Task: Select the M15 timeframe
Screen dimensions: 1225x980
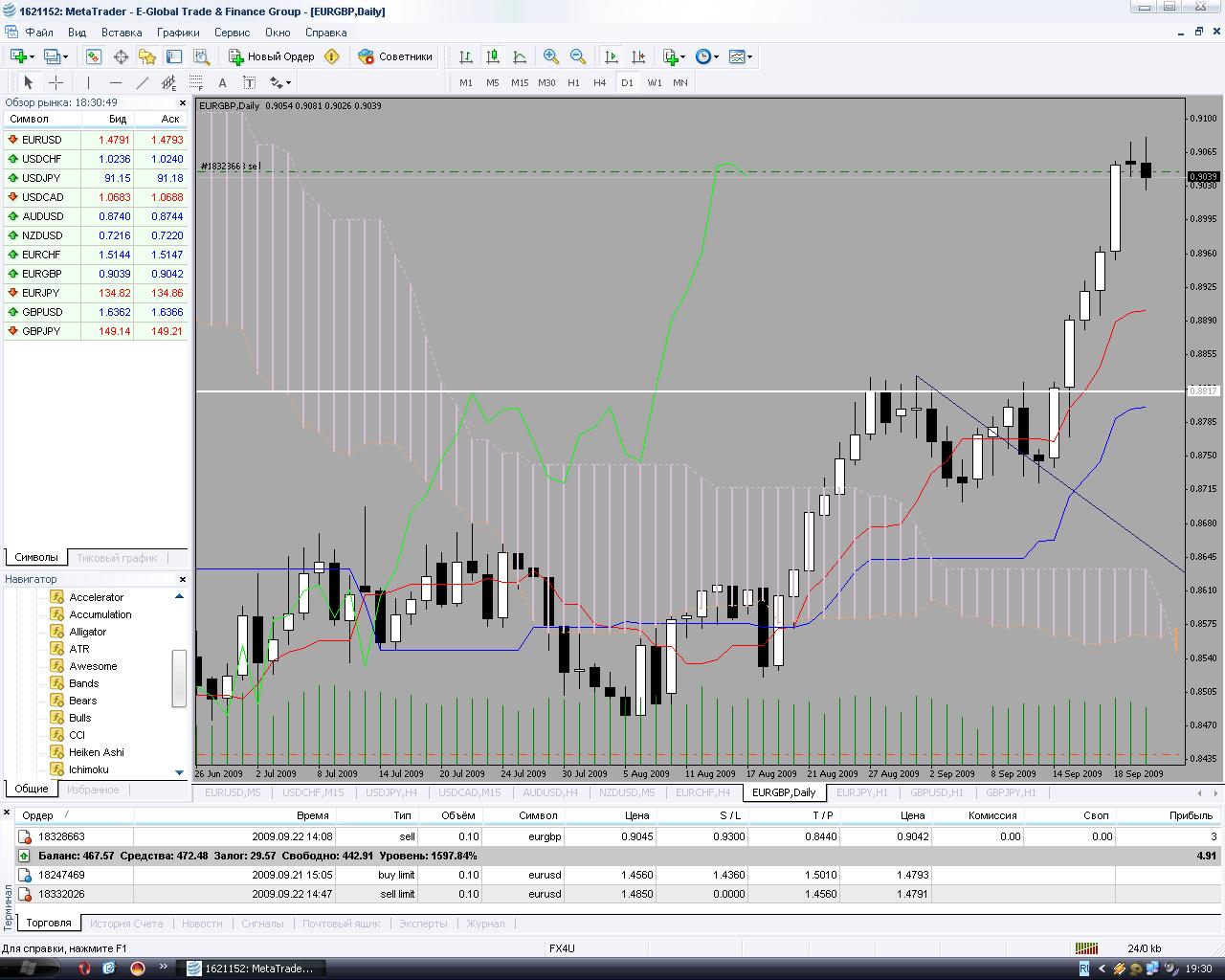Action: point(520,82)
